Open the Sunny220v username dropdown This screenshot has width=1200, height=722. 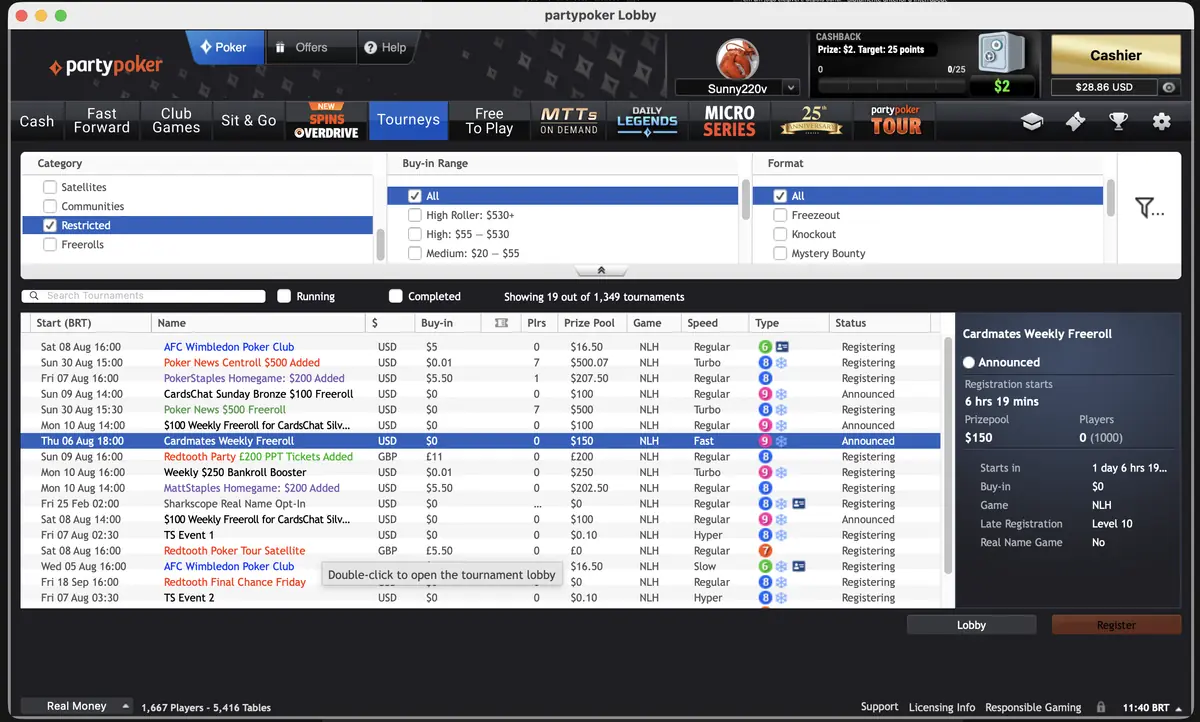click(x=792, y=88)
